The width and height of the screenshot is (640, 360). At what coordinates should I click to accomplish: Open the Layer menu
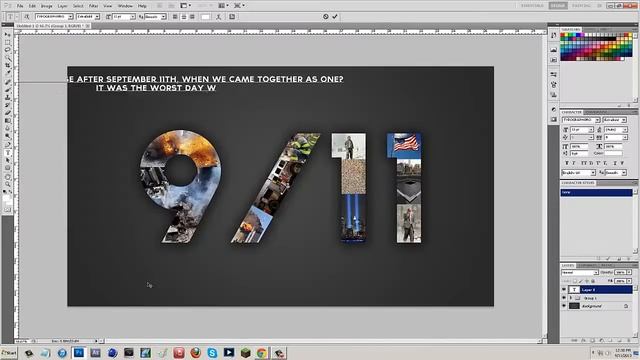click(x=62, y=6)
